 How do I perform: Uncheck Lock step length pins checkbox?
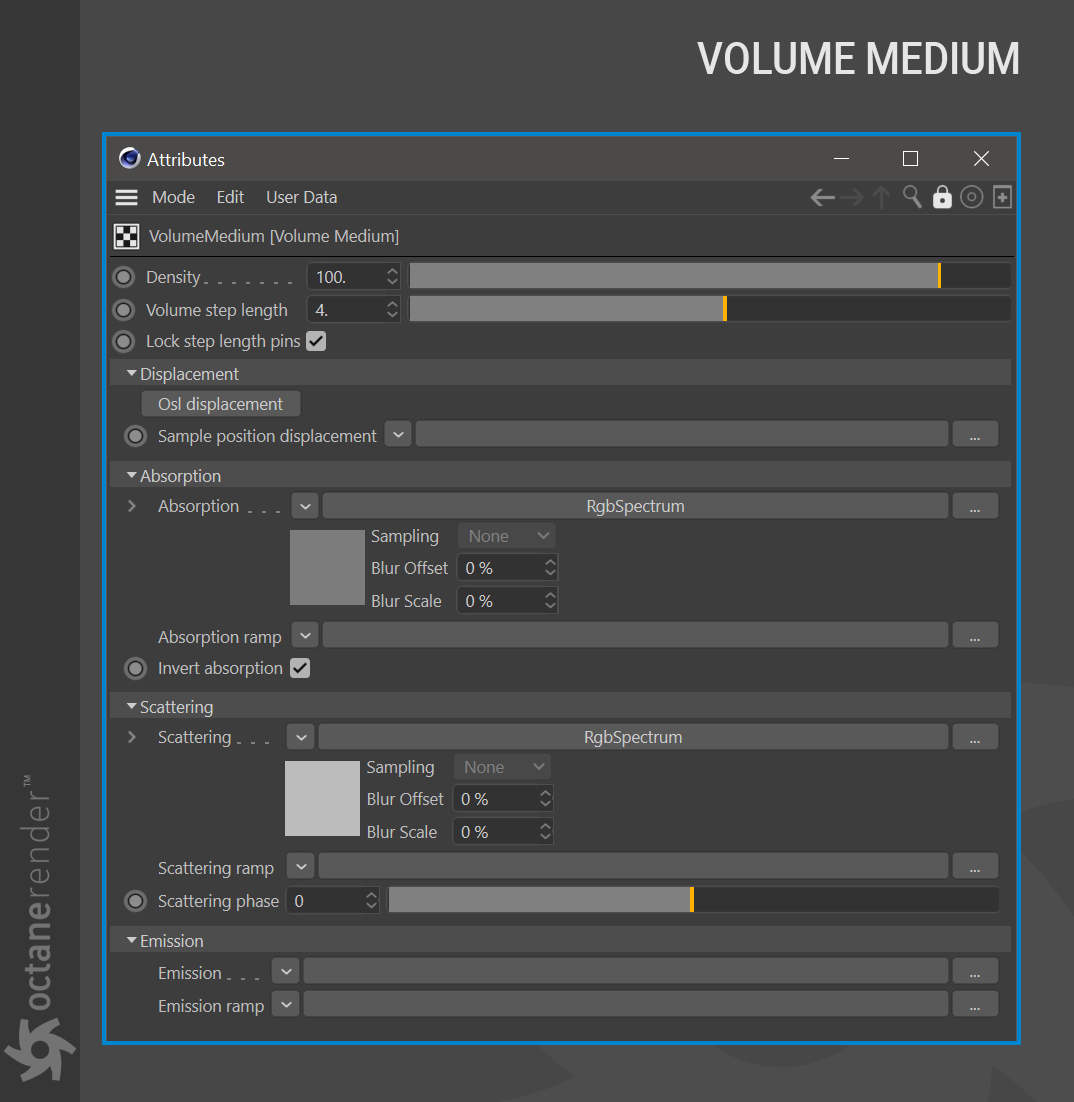click(x=316, y=342)
